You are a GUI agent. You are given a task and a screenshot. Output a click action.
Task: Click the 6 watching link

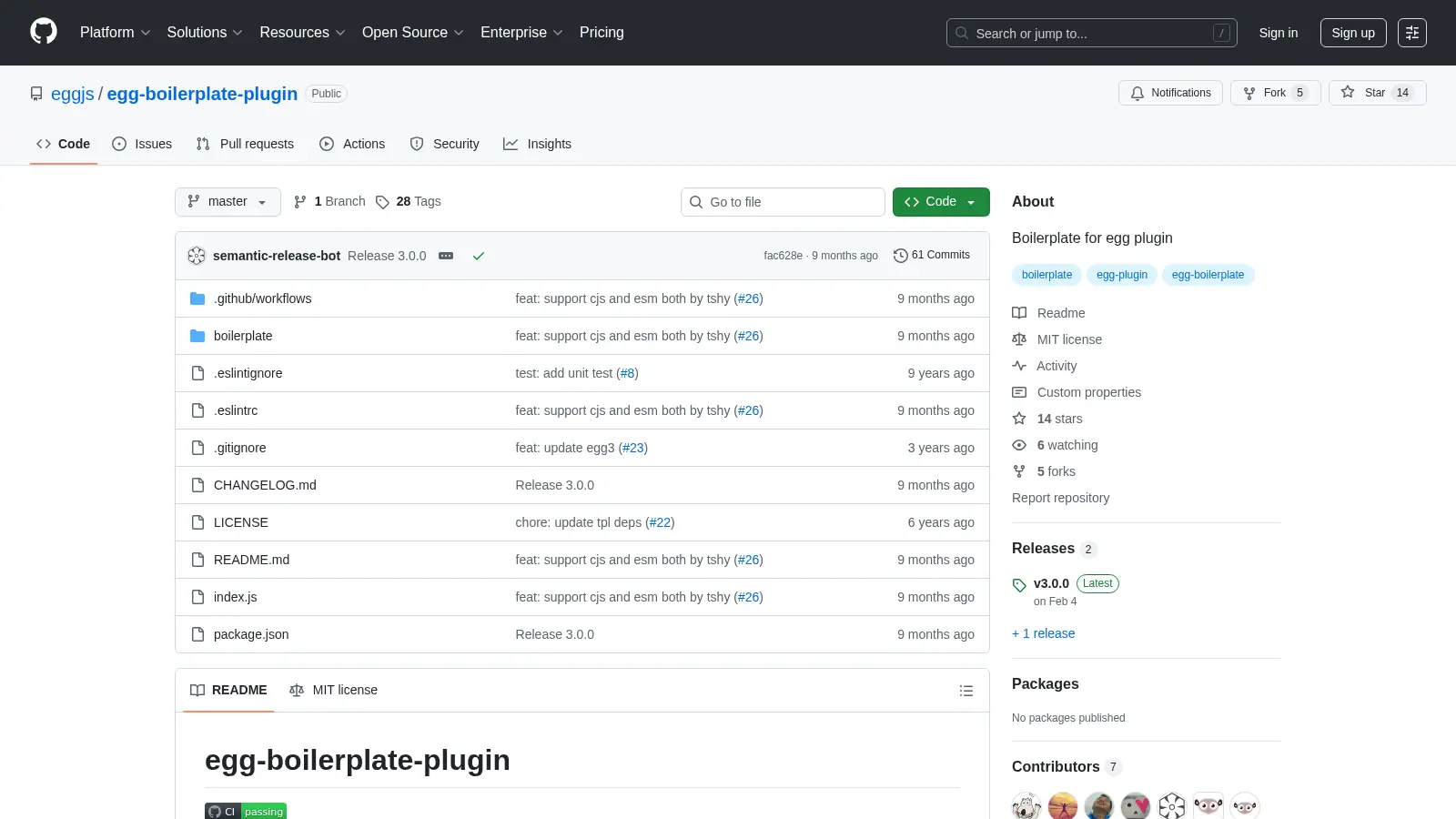pyautogui.click(x=1056, y=445)
